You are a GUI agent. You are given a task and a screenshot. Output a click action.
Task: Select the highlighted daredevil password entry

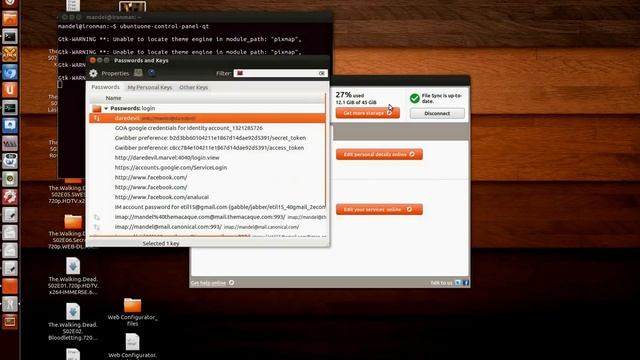click(207, 118)
